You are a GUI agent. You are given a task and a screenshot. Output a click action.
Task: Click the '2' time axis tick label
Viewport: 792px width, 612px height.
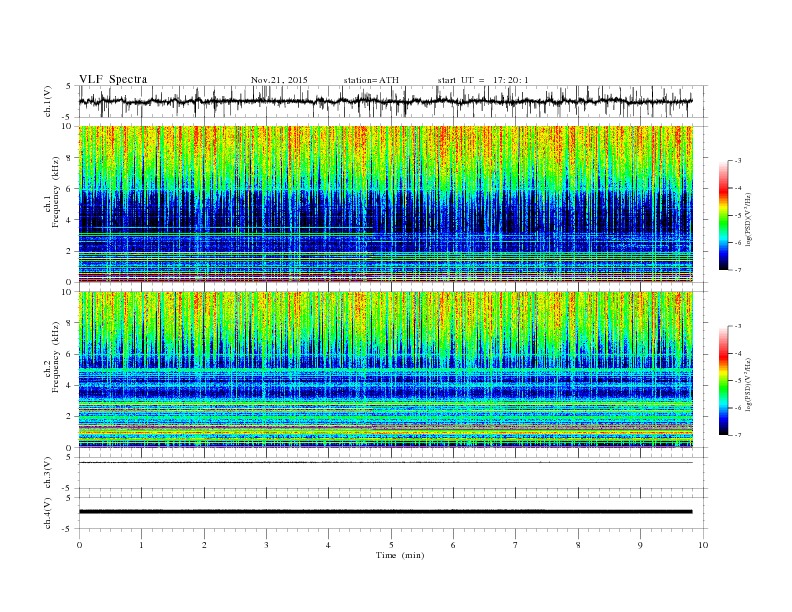pos(204,545)
